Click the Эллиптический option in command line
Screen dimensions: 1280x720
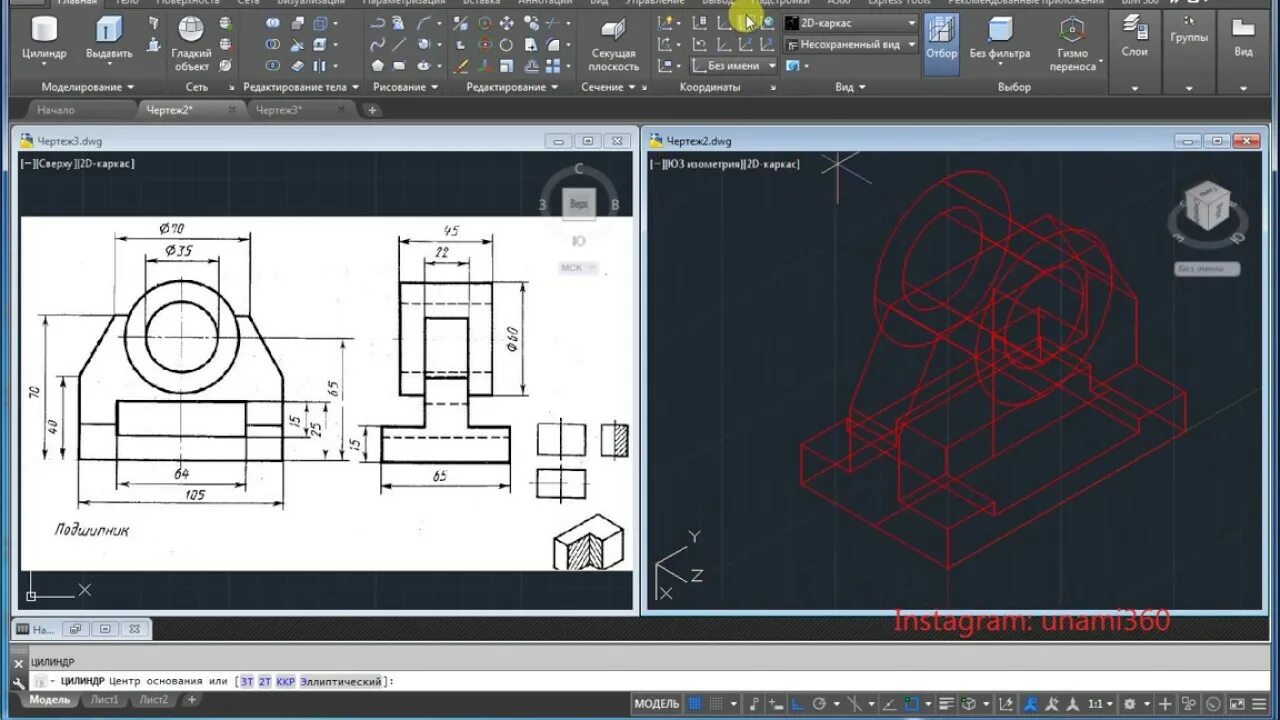tap(340, 681)
